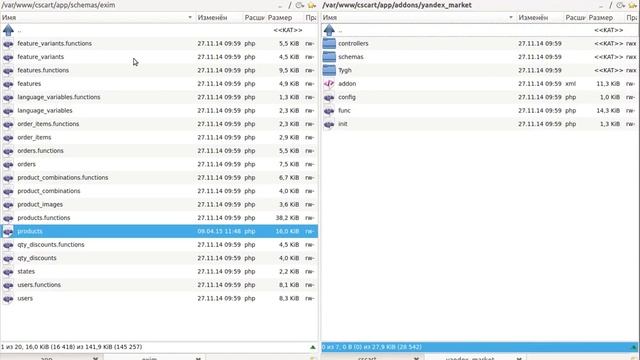Sort right panel by Размер column
This screenshot has height=360, width=640.
606,18
